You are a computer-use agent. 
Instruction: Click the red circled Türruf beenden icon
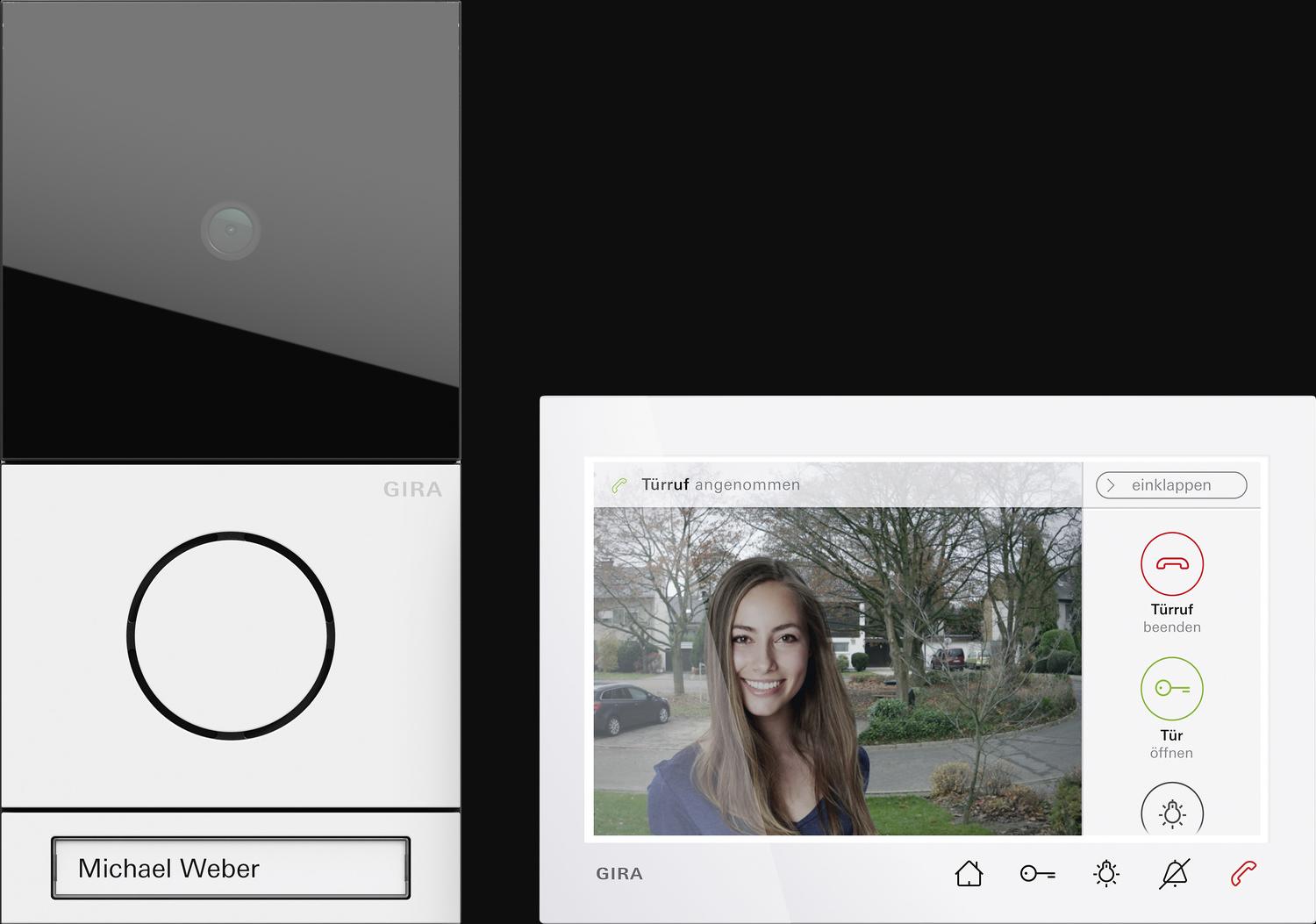pos(1171,563)
